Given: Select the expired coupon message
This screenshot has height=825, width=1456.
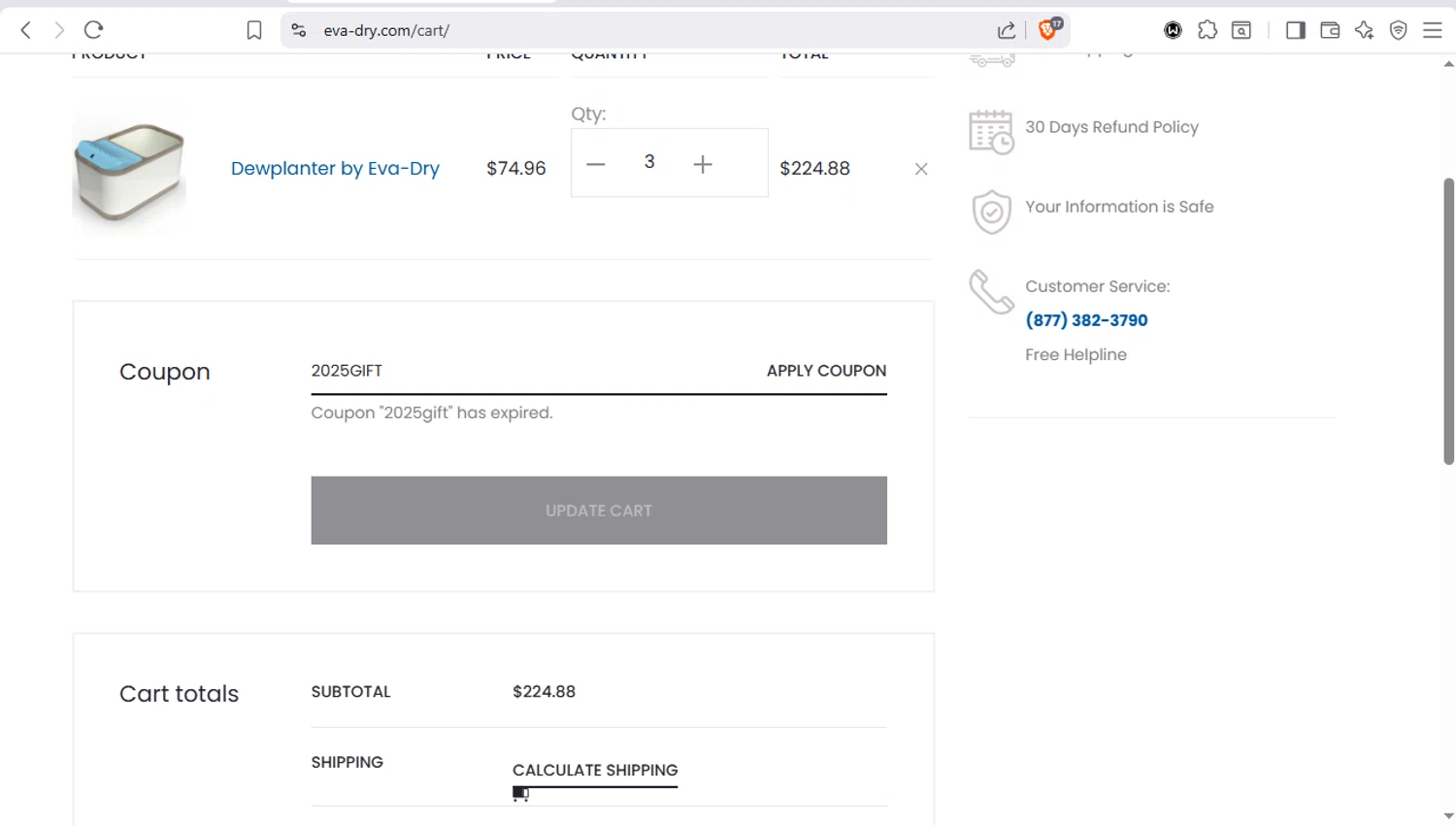Looking at the screenshot, I should (432, 412).
